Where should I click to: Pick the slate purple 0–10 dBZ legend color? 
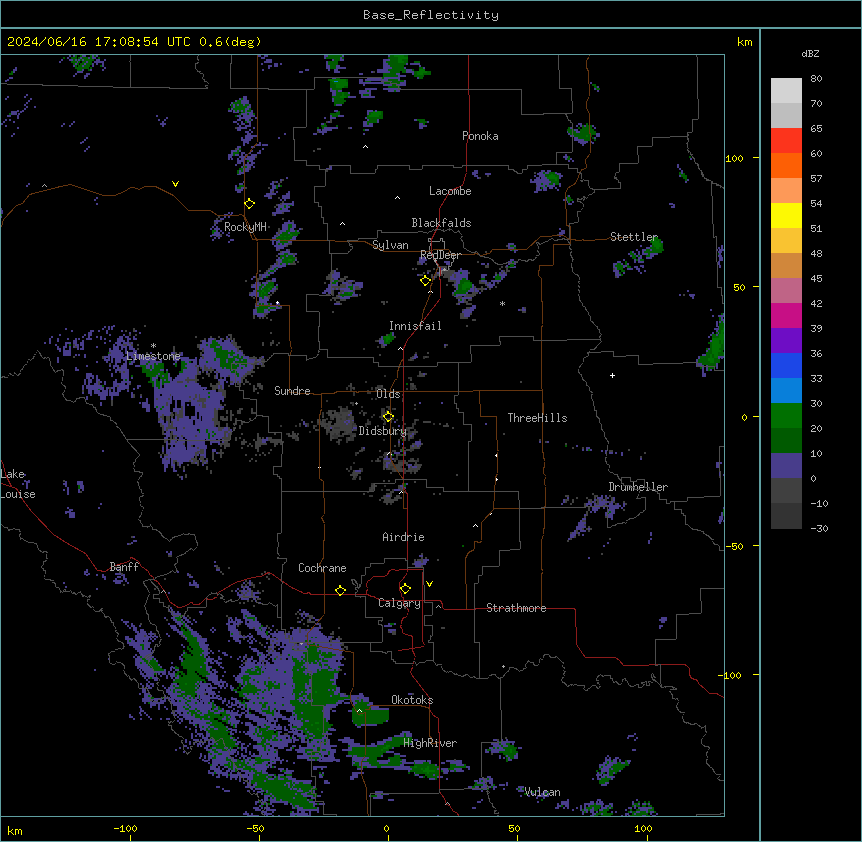click(x=786, y=466)
